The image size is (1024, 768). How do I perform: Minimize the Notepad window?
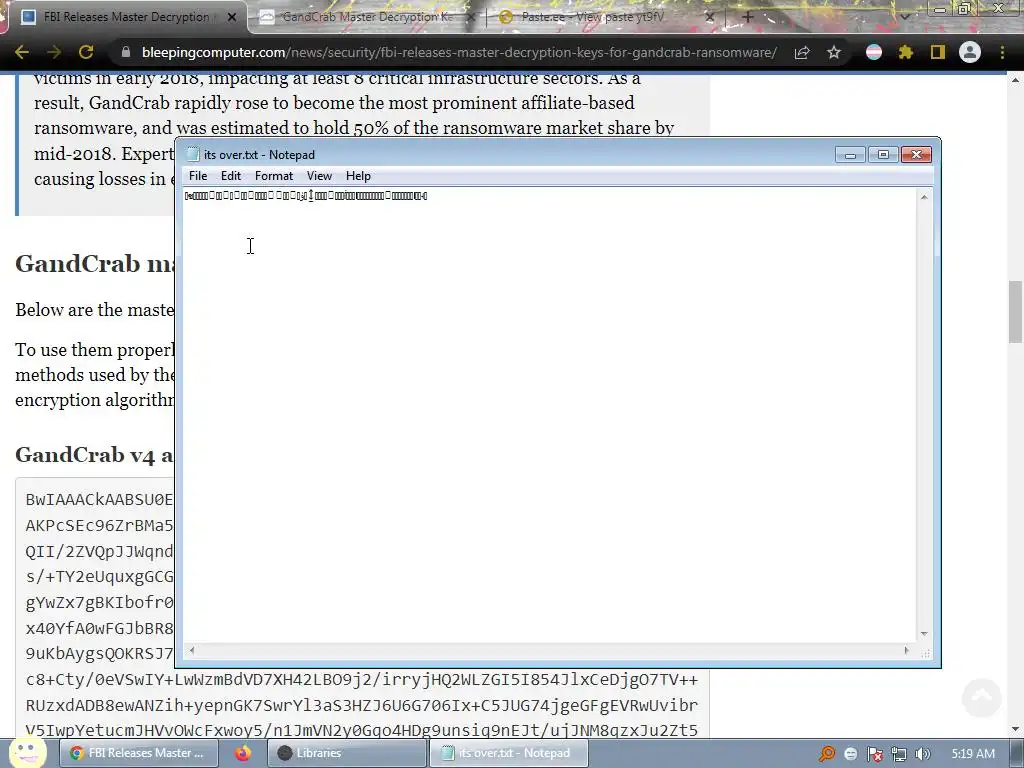850,155
